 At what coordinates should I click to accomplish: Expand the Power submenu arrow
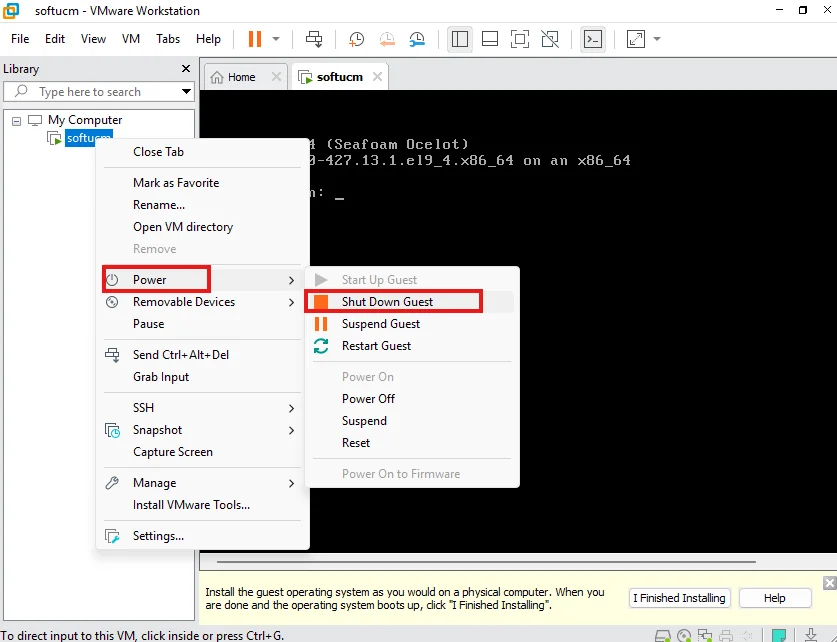[291, 280]
